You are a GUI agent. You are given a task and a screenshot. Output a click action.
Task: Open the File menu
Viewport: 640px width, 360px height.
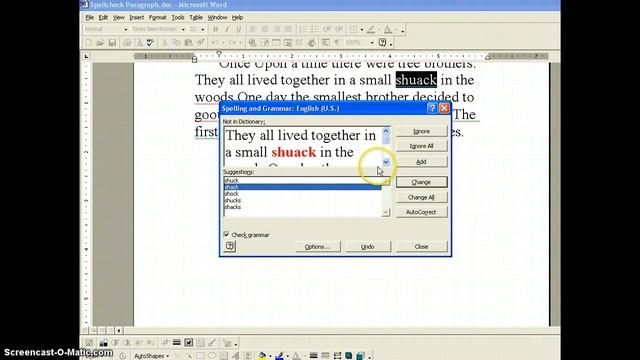(89, 18)
